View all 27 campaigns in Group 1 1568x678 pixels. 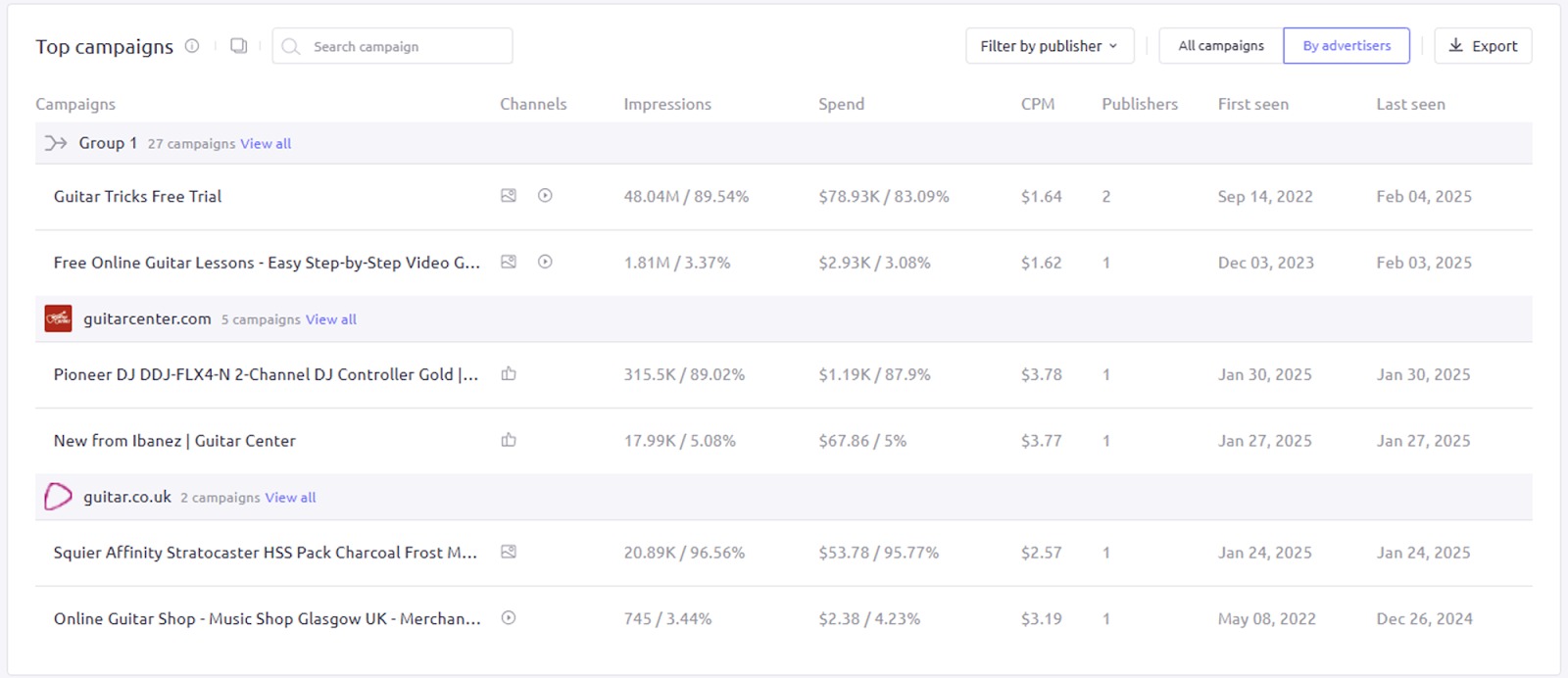click(266, 144)
